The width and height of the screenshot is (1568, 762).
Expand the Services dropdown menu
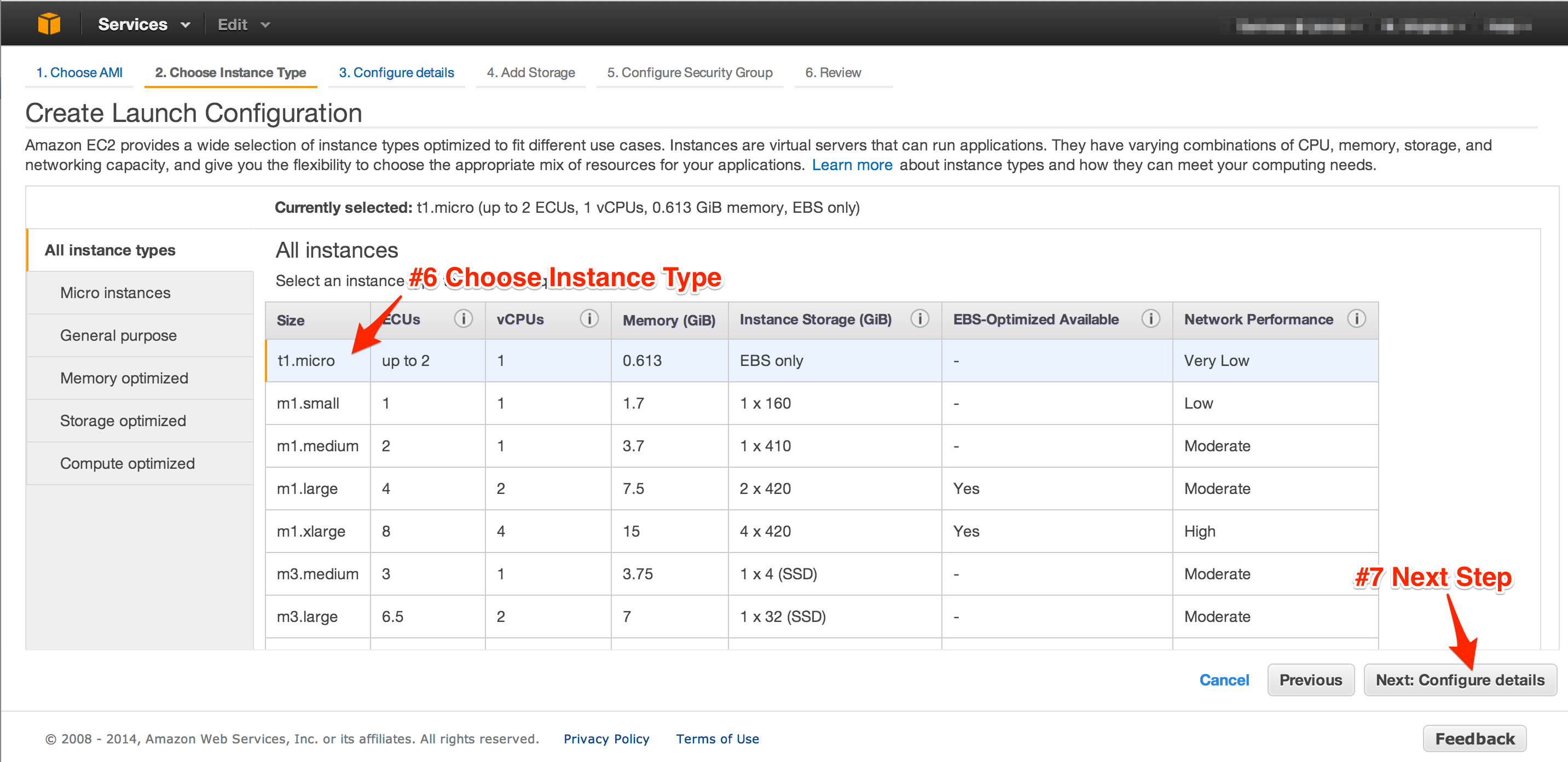[x=144, y=25]
